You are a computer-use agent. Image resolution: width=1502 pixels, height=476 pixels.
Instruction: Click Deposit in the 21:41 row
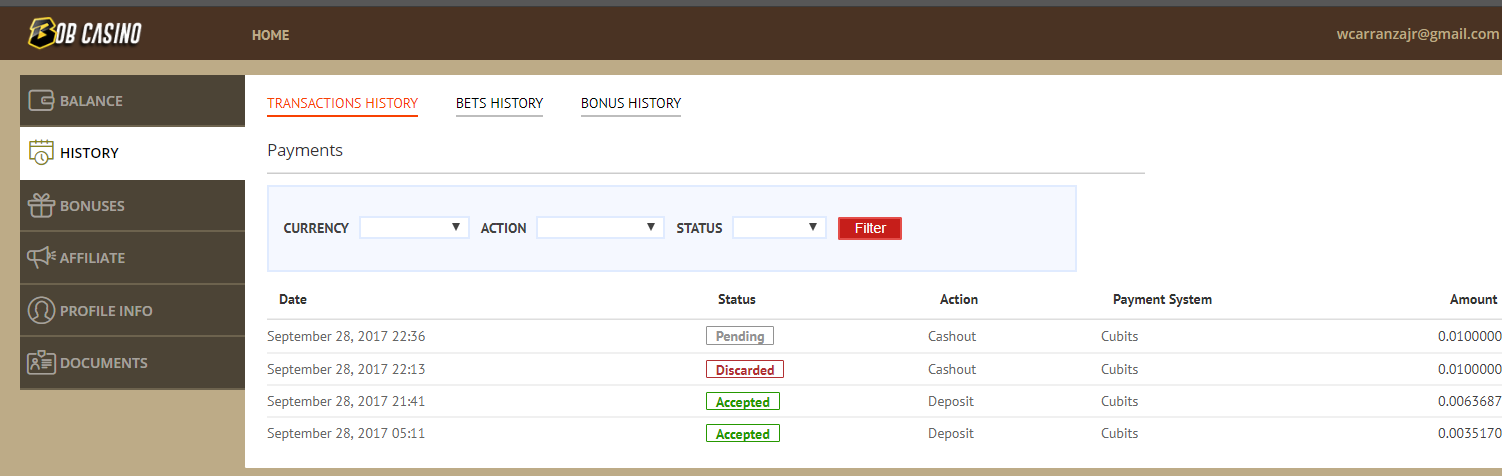click(x=951, y=401)
